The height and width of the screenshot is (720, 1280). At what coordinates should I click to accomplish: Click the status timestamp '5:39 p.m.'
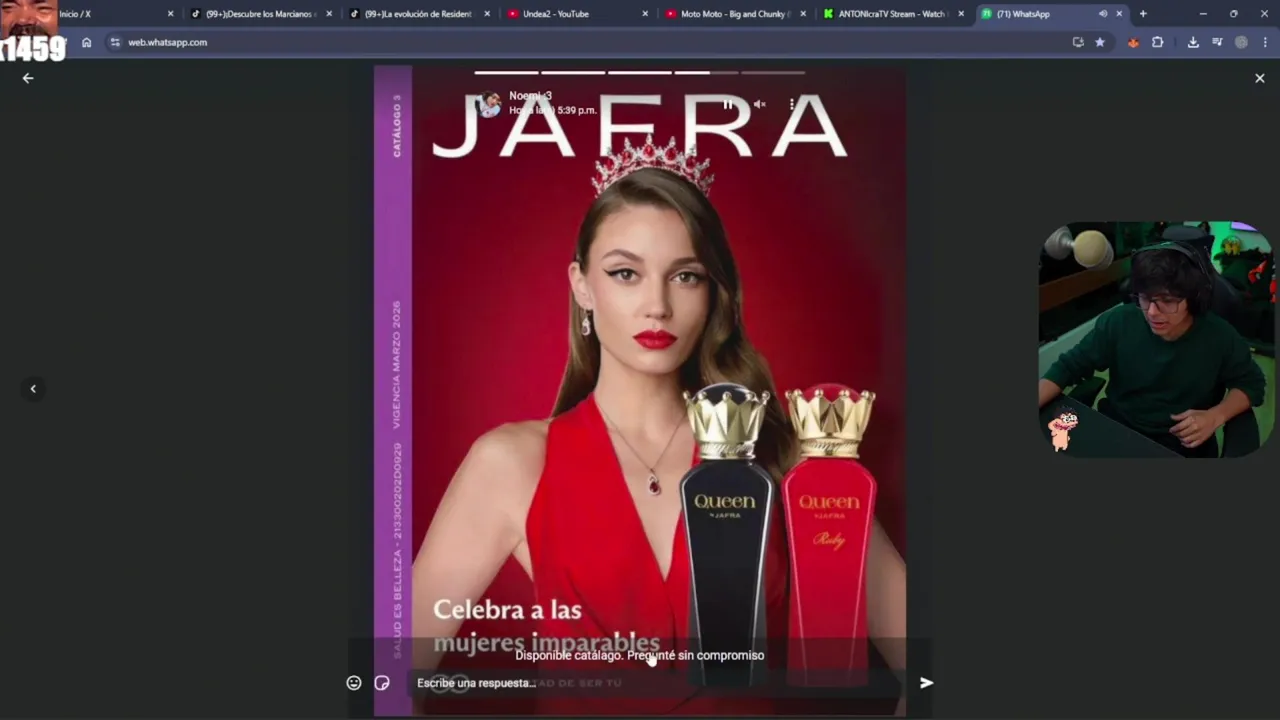577,110
